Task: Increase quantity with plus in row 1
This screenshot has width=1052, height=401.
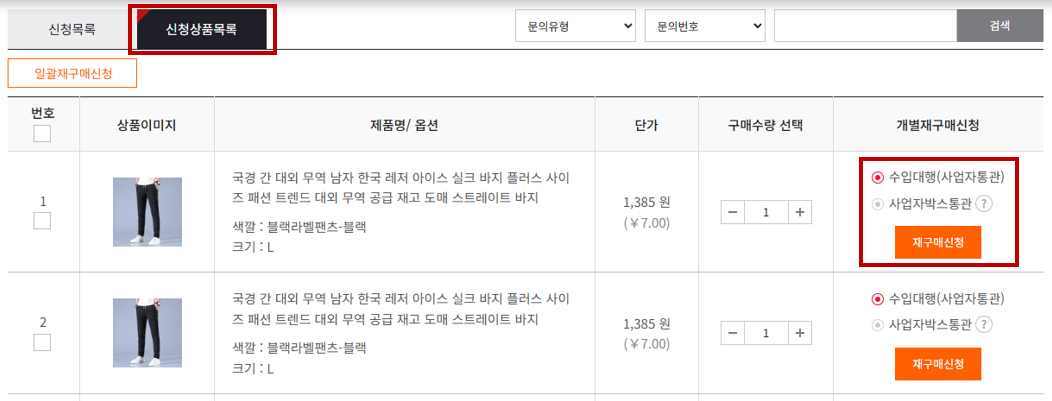Action: (x=799, y=213)
